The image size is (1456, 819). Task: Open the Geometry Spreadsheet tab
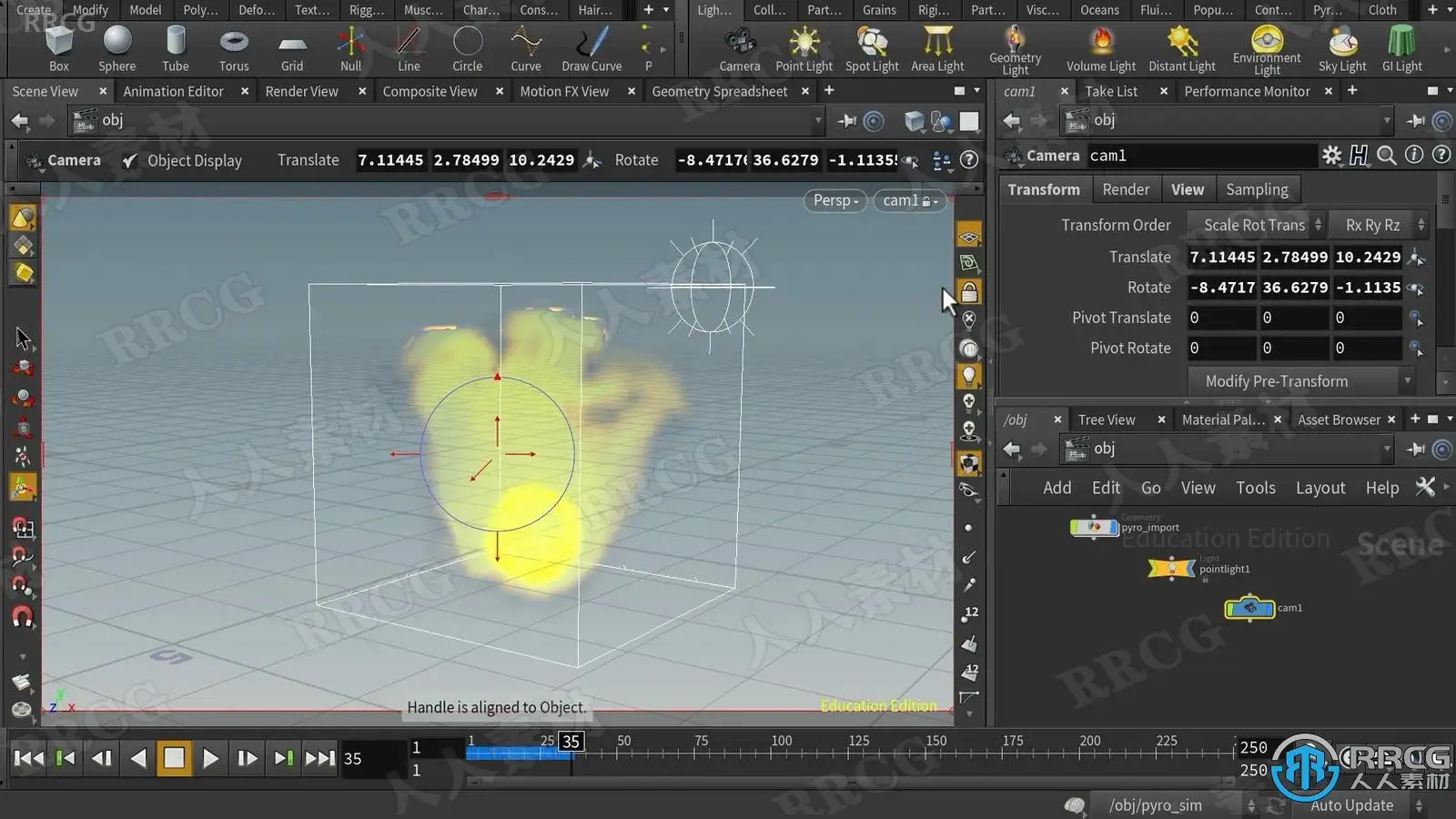pos(719,91)
